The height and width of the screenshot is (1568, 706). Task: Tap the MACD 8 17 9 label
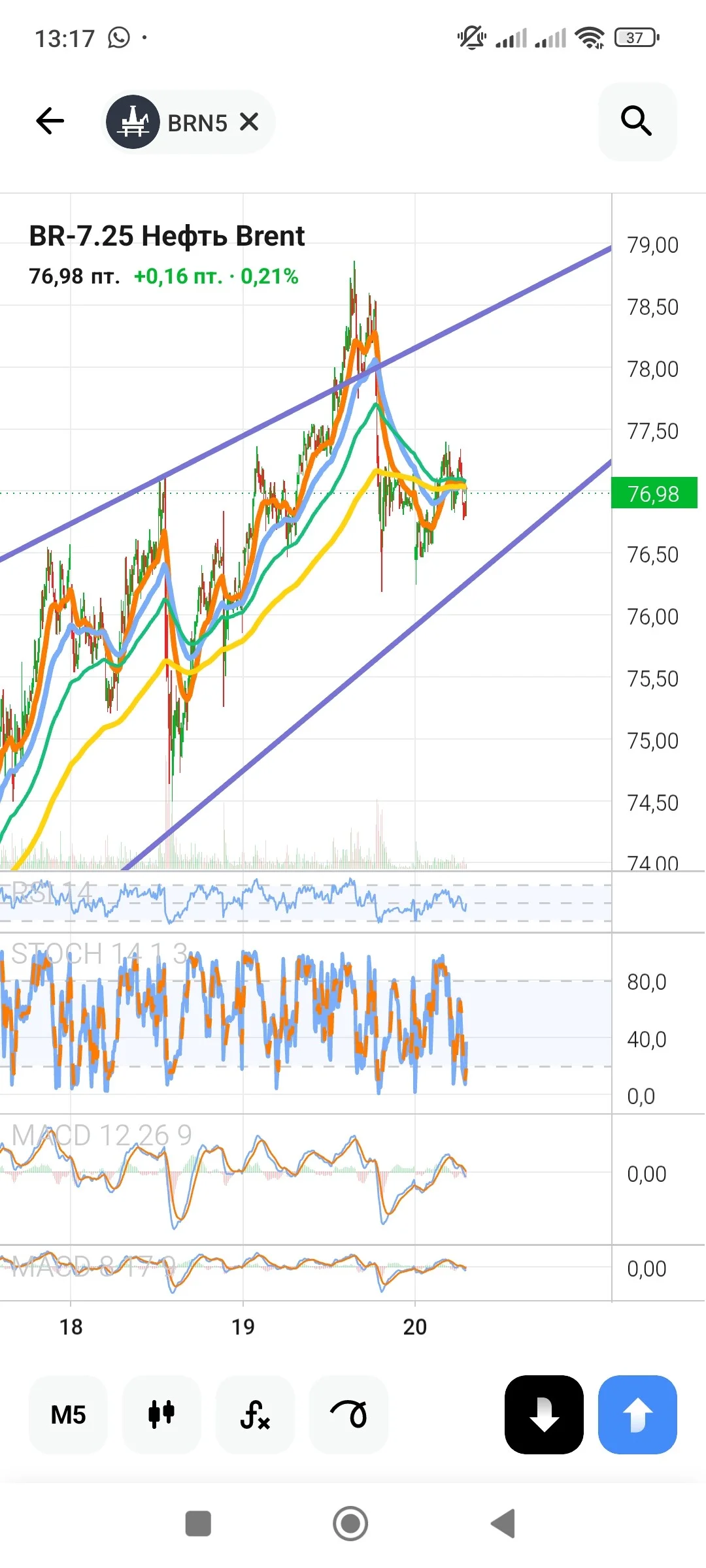pos(93,1267)
